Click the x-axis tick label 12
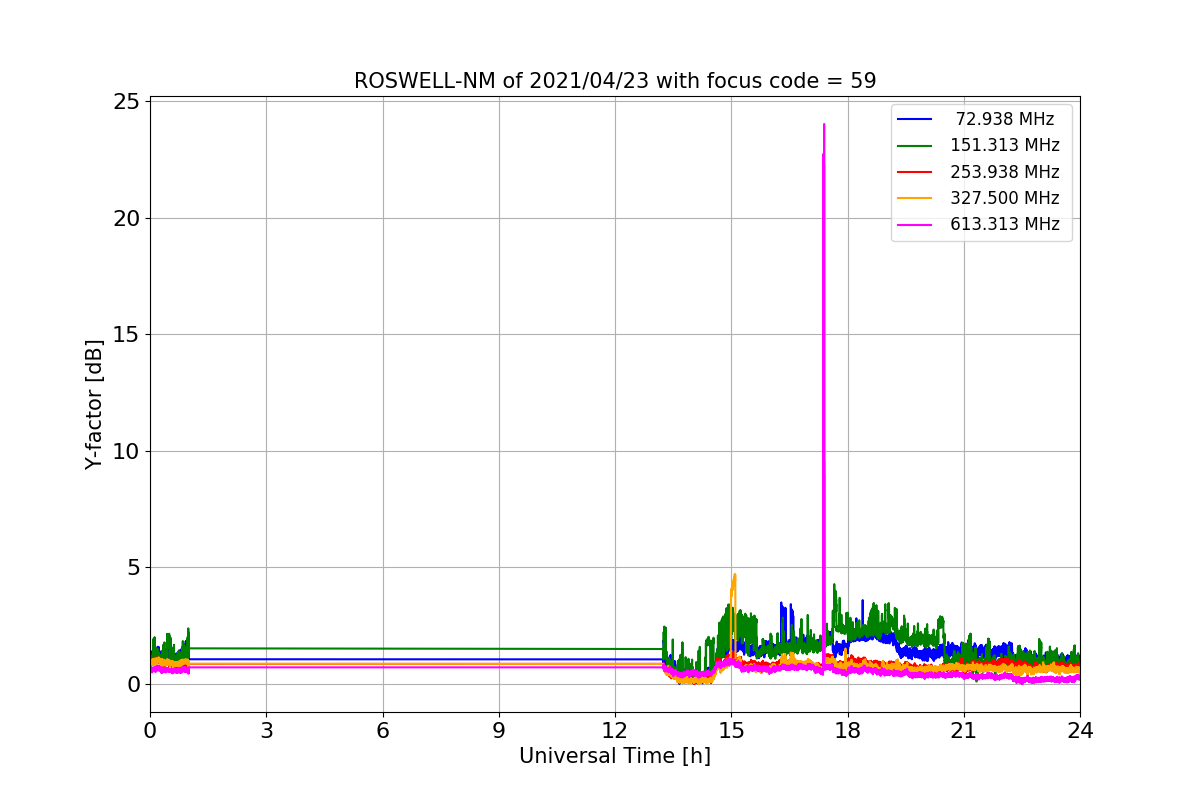Screen dimensions: 1200x800 (615, 730)
